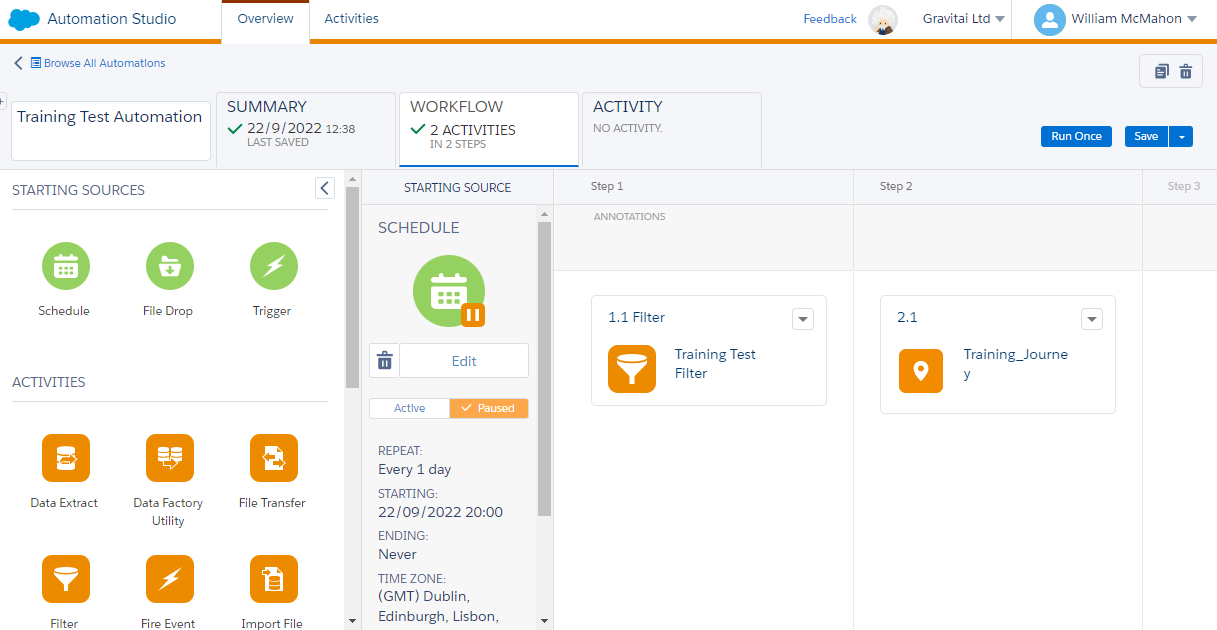Select the Fire Event activity
This screenshot has height=630, width=1217.
click(x=168, y=579)
